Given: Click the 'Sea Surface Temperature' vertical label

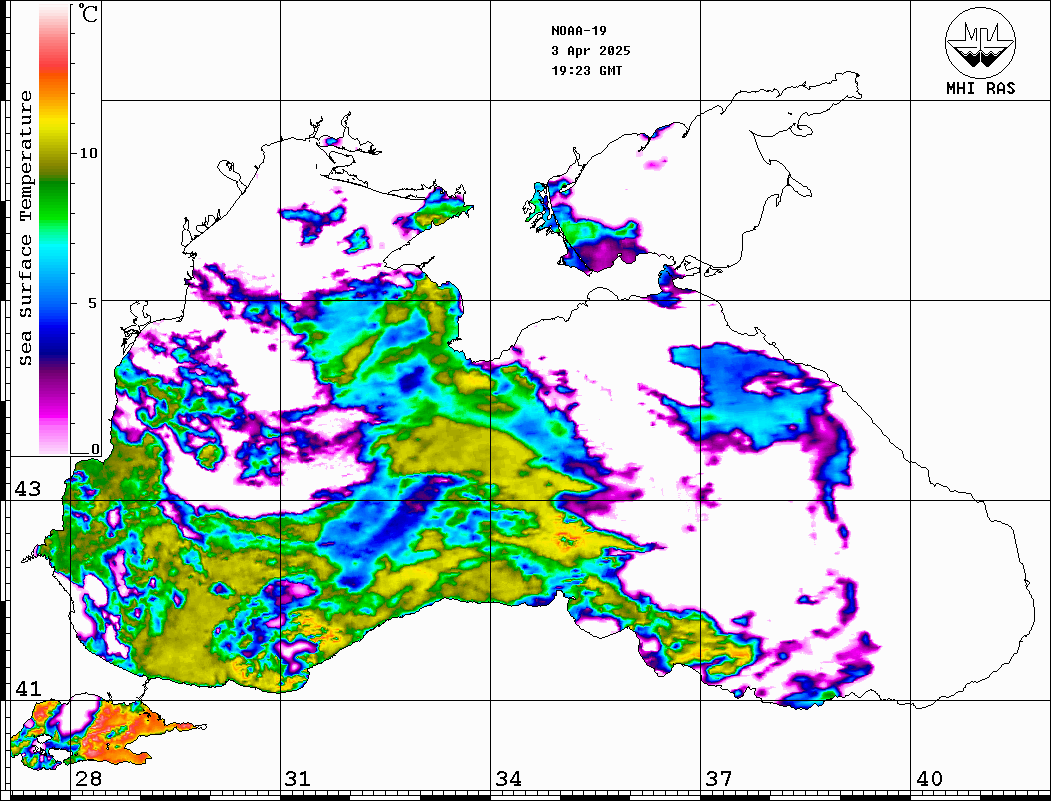Looking at the screenshot, I should coord(25,229).
